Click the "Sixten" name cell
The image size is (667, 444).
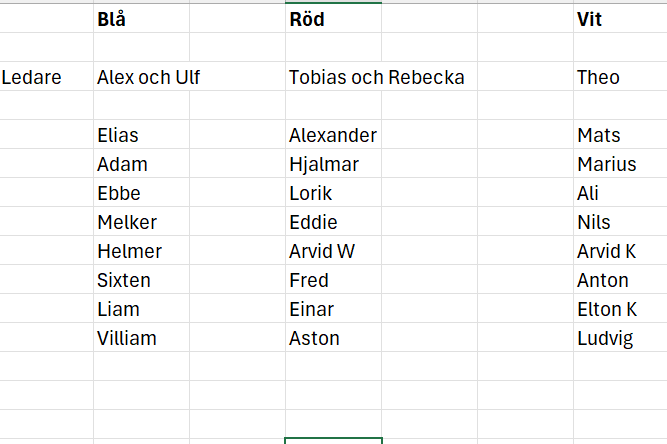point(125,280)
